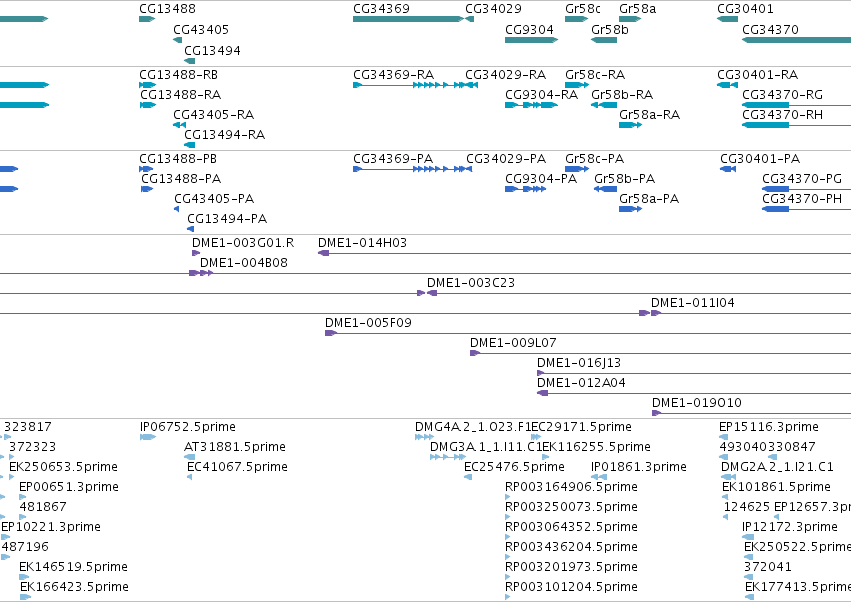Select transcript Gr58b-RA
Screen dimensions: 851x602
622,95
